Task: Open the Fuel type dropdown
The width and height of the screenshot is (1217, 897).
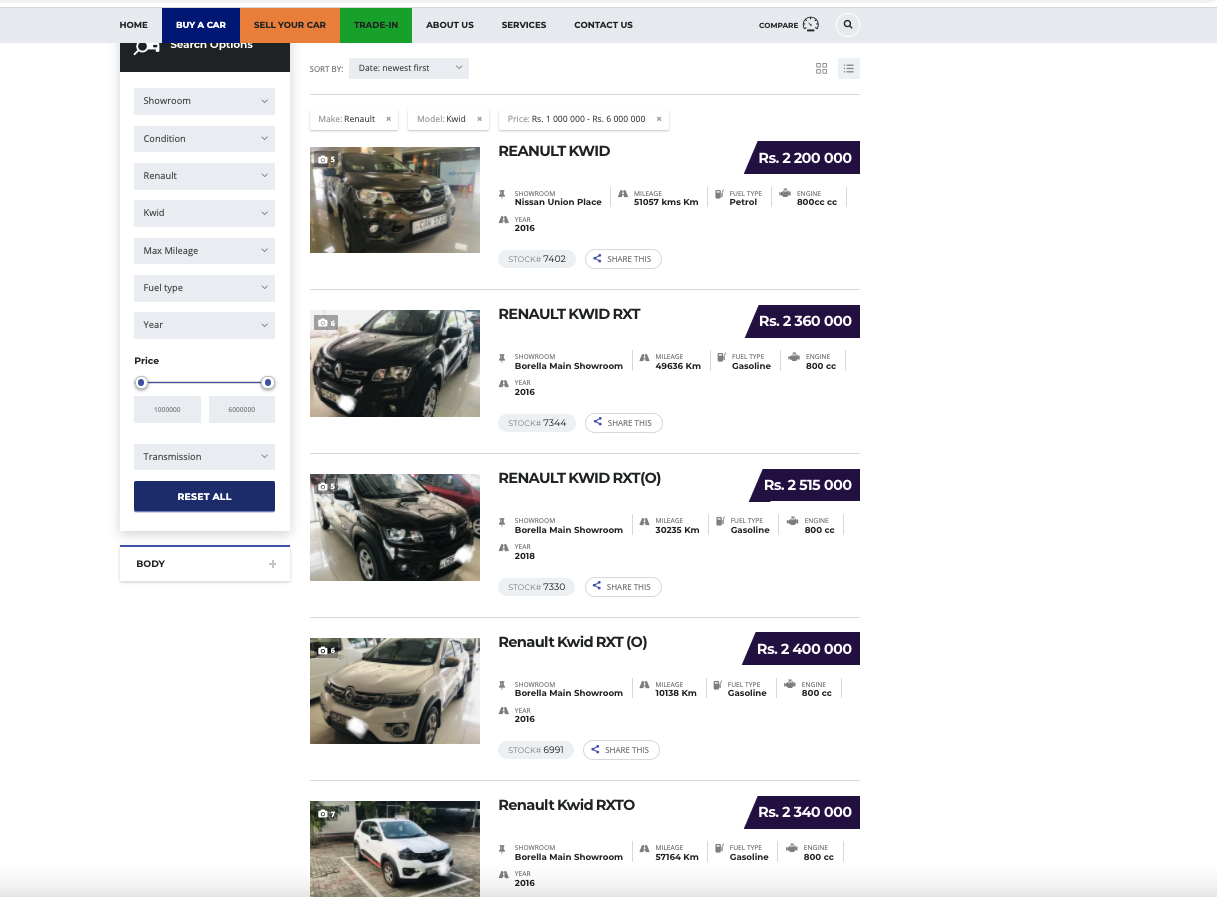Action: coord(204,288)
